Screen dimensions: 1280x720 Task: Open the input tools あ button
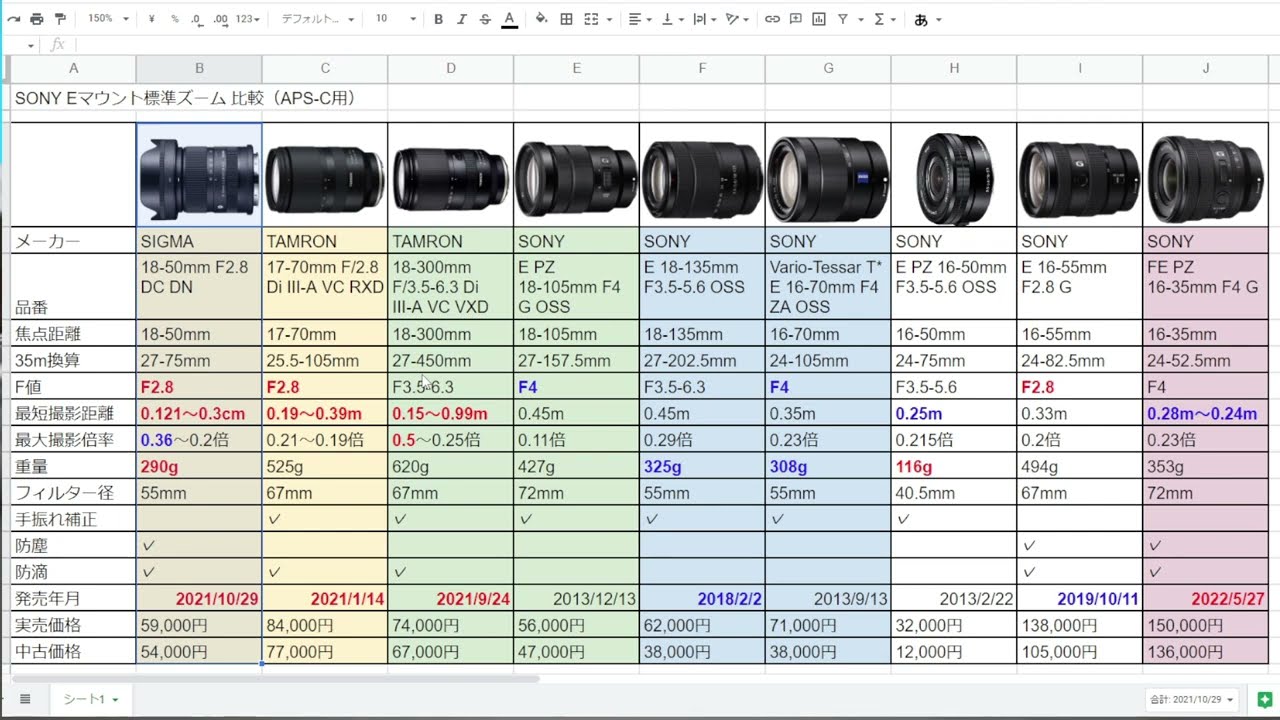click(921, 19)
